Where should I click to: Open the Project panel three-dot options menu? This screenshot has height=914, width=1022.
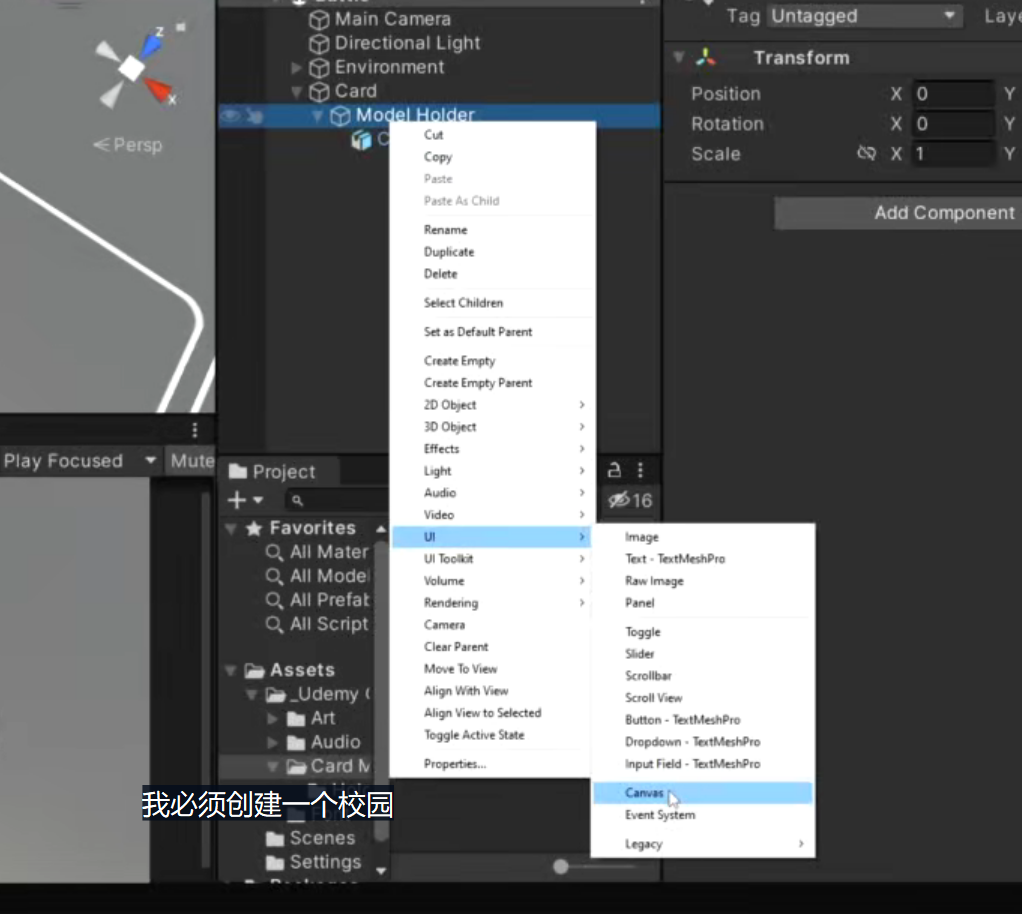641,470
